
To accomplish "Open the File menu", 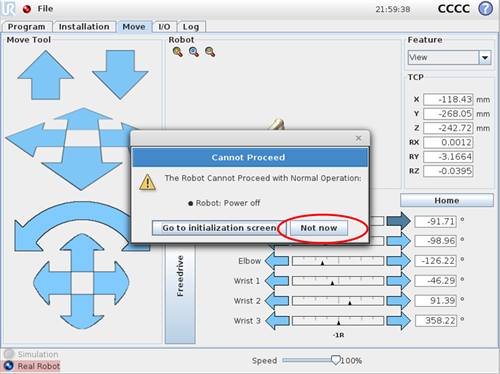I will pyautogui.click(x=45, y=9).
